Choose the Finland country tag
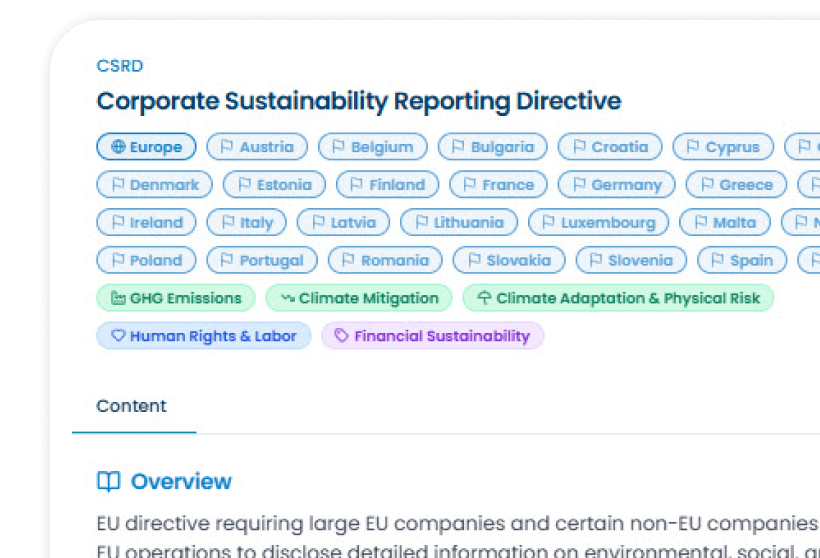This screenshot has height=558, width=820. tap(388, 185)
